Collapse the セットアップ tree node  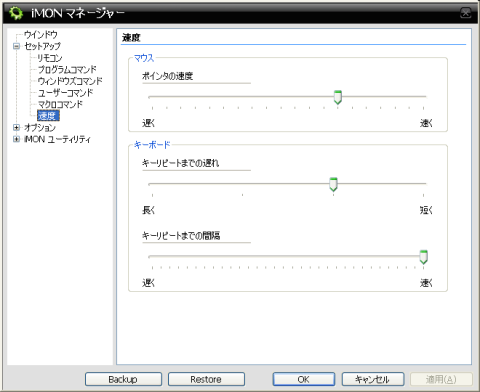pyautogui.click(x=16, y=46)
